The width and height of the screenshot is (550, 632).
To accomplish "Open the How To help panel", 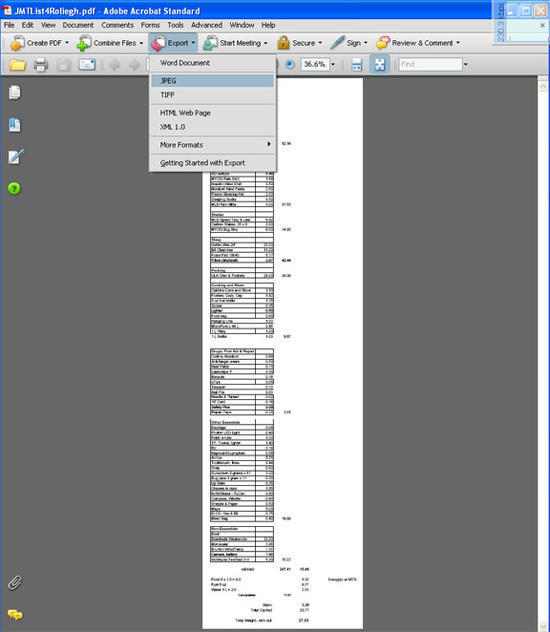I will (14, 188).
